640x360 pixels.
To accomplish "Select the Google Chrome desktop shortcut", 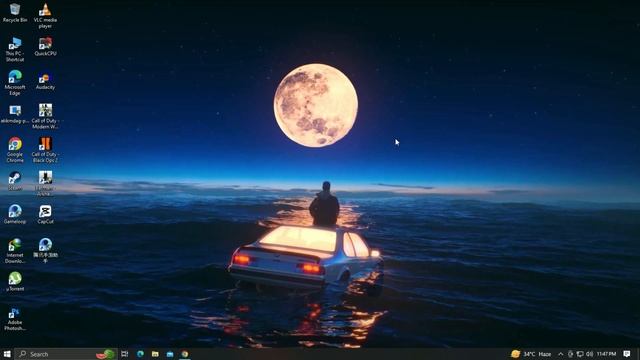I will coord(15,150).
